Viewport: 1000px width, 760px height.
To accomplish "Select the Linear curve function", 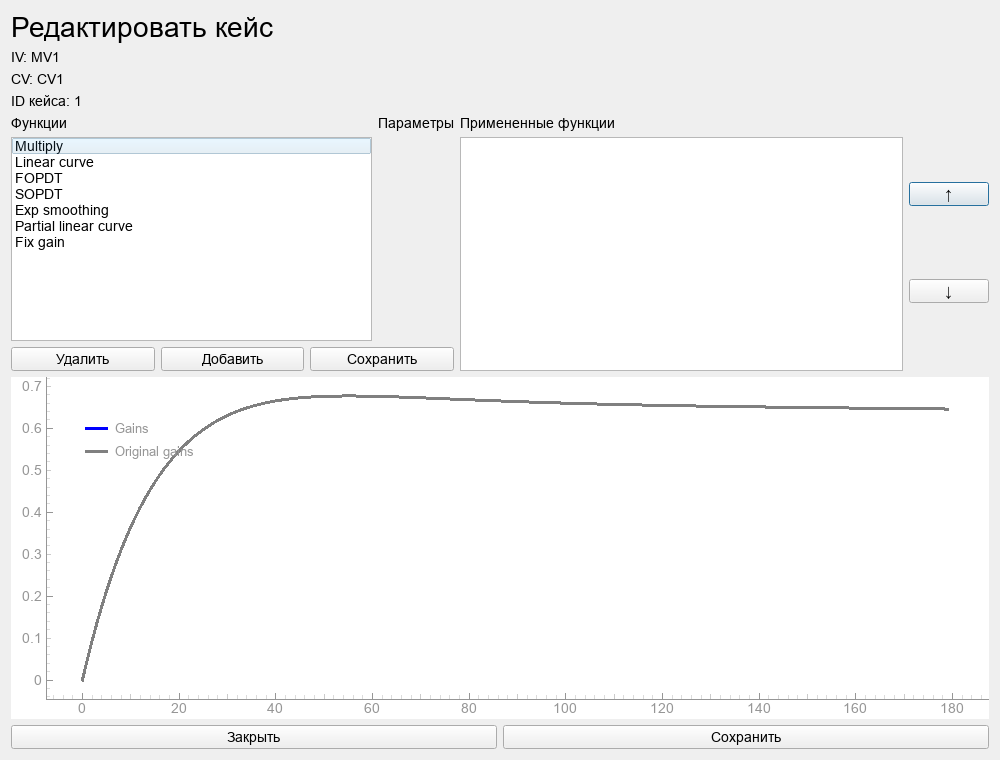I will pos(191,162).
